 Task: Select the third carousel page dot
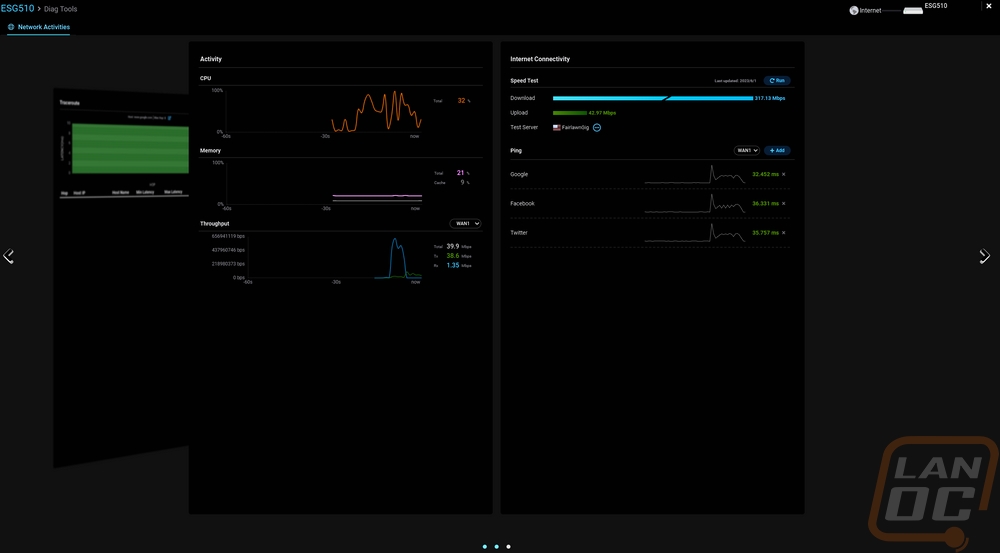tap(508, 547)
